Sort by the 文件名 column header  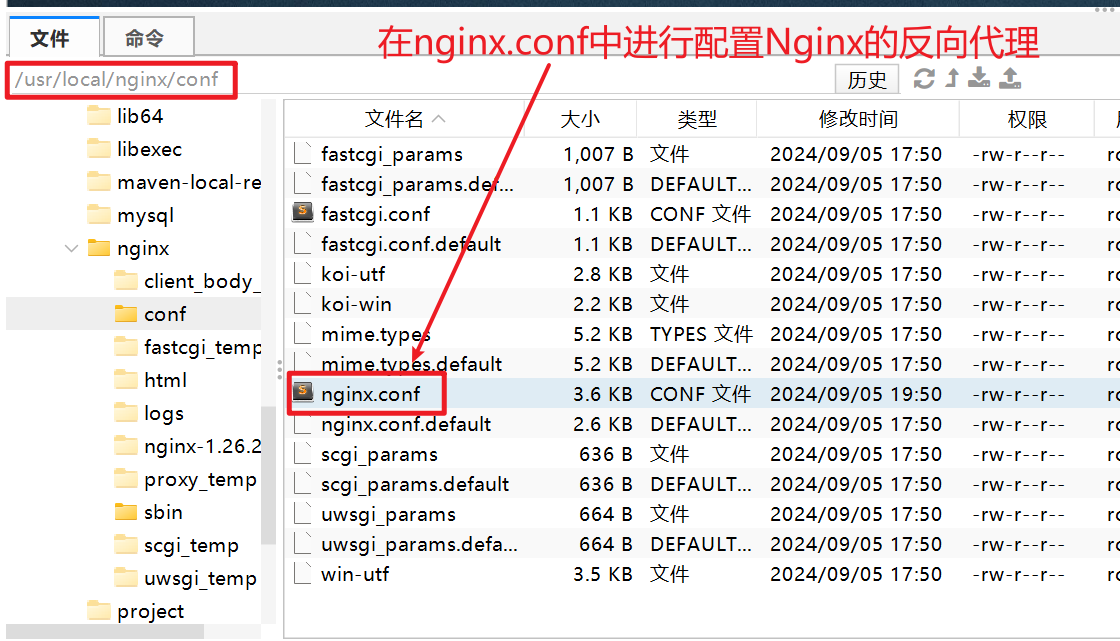pos(394,120)
